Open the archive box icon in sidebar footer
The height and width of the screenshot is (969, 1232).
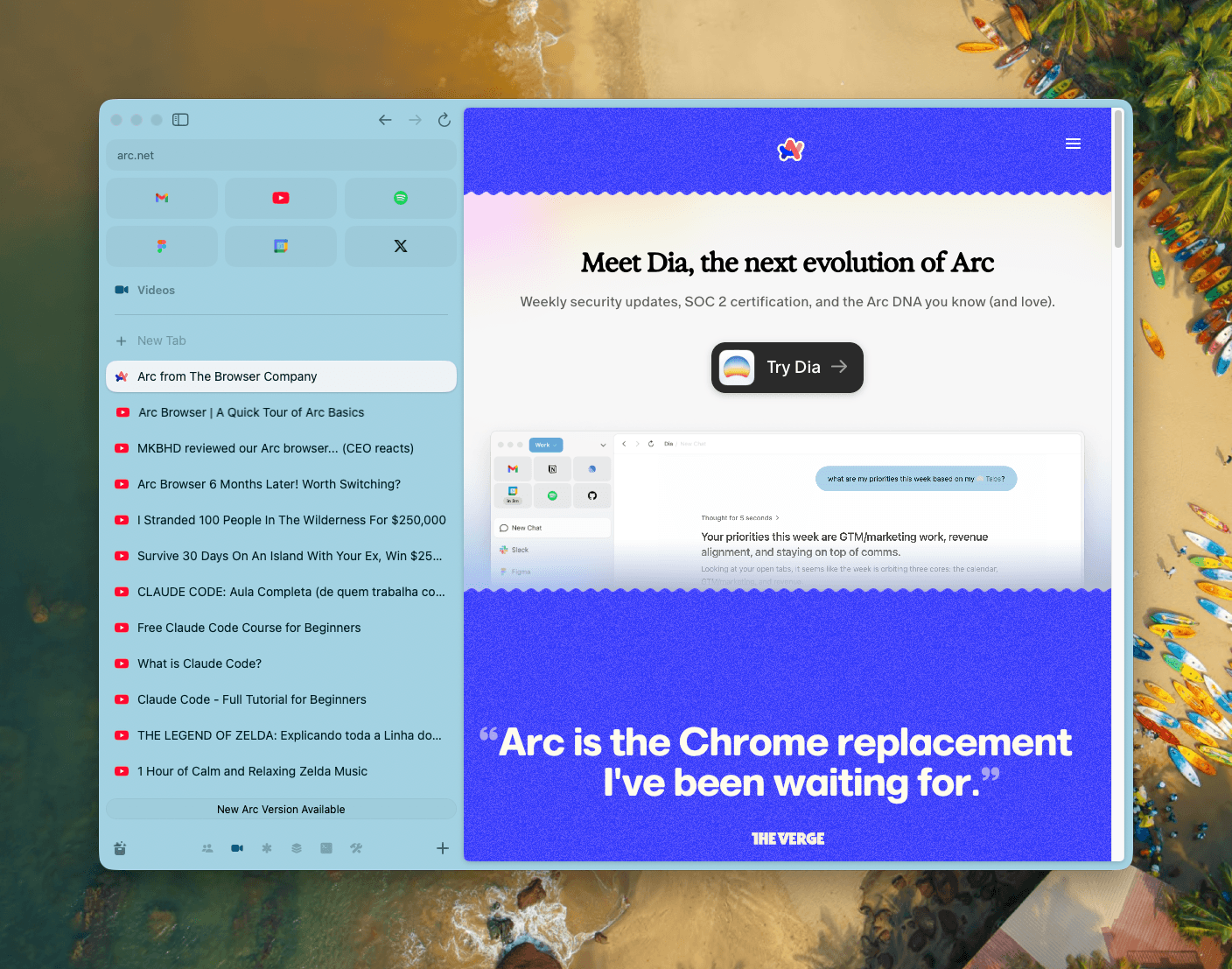pyautogui.click(x=120, y=848)
